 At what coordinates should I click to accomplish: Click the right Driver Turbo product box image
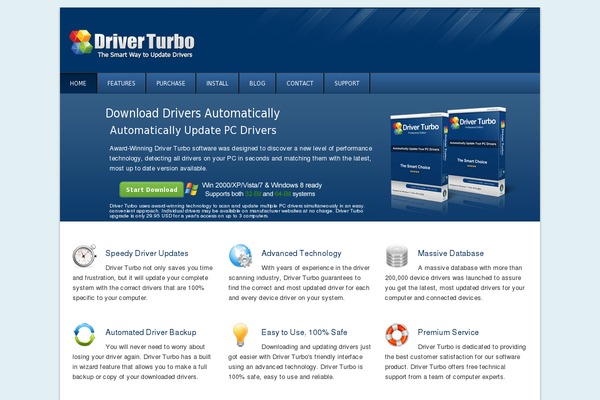pyautogui.click(x=477, y=152)
